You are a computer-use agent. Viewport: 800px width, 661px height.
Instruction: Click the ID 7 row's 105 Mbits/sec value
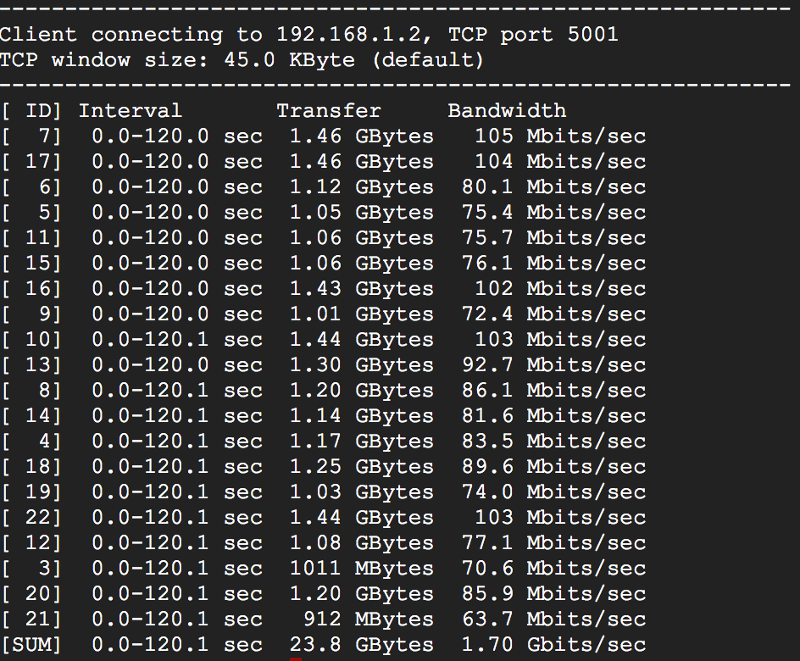coord(560,136)
